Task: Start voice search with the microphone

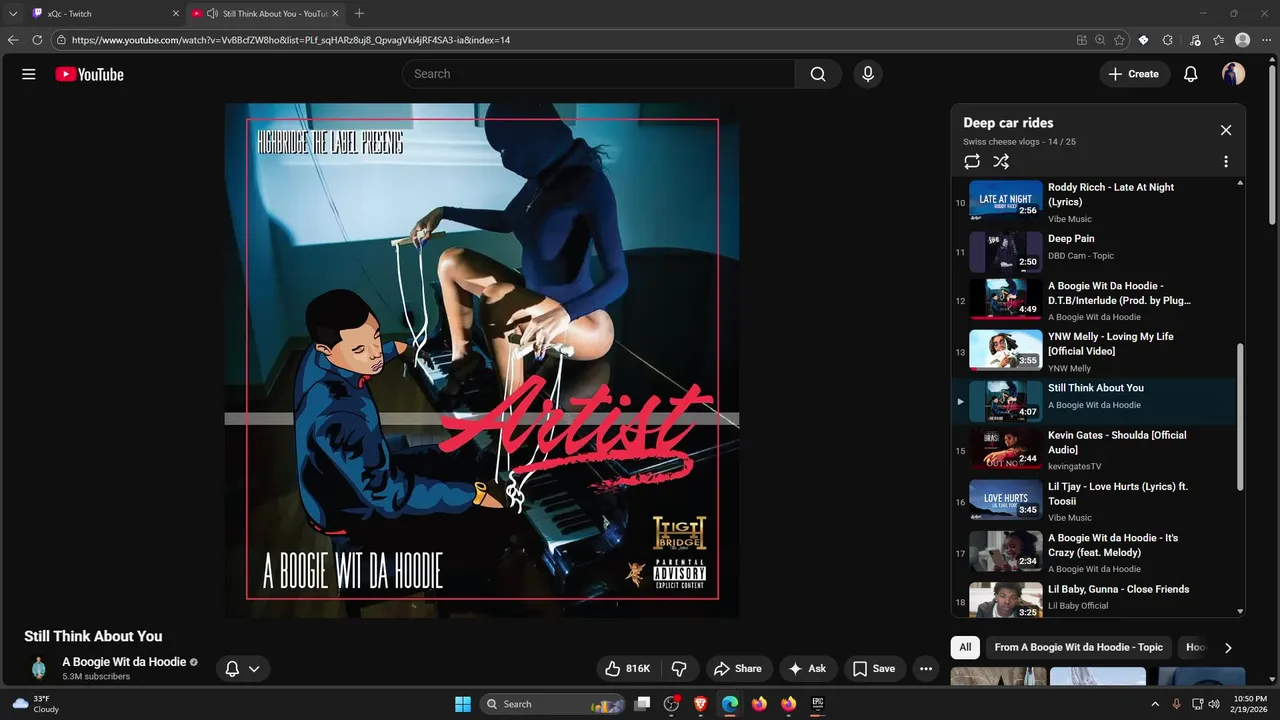Action: [868, 74]
